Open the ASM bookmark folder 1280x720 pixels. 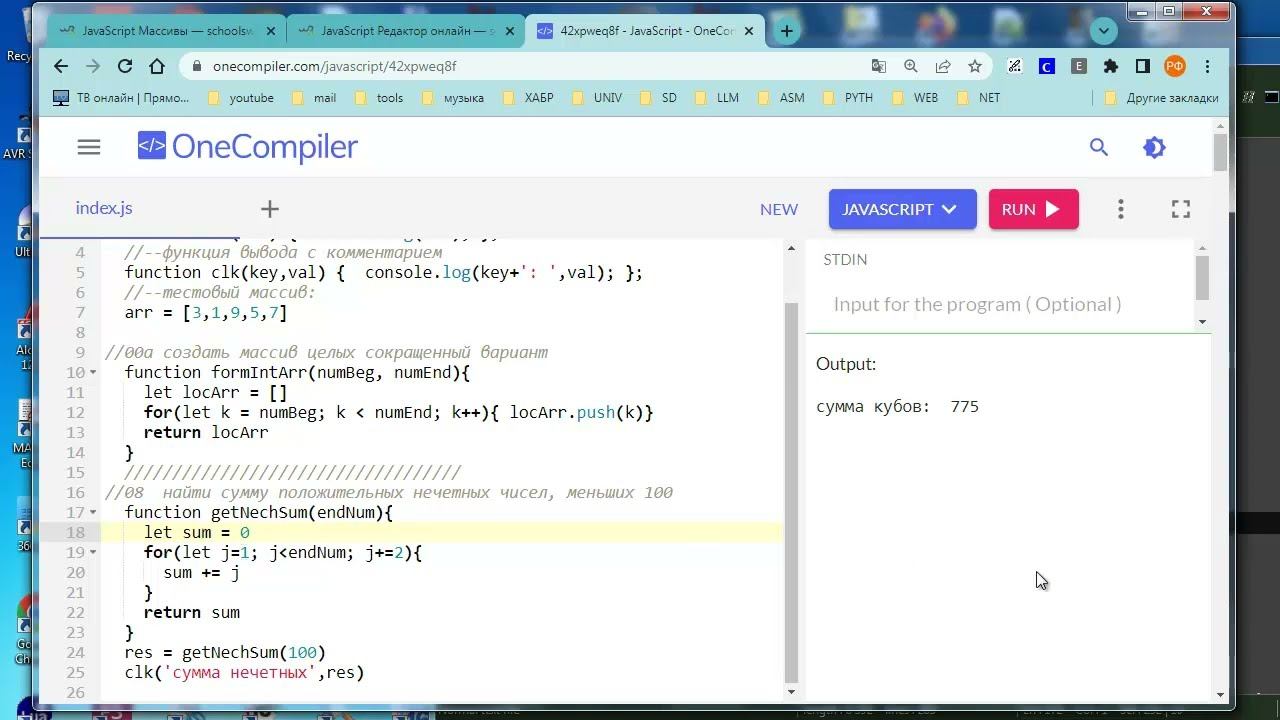point(780,98)
